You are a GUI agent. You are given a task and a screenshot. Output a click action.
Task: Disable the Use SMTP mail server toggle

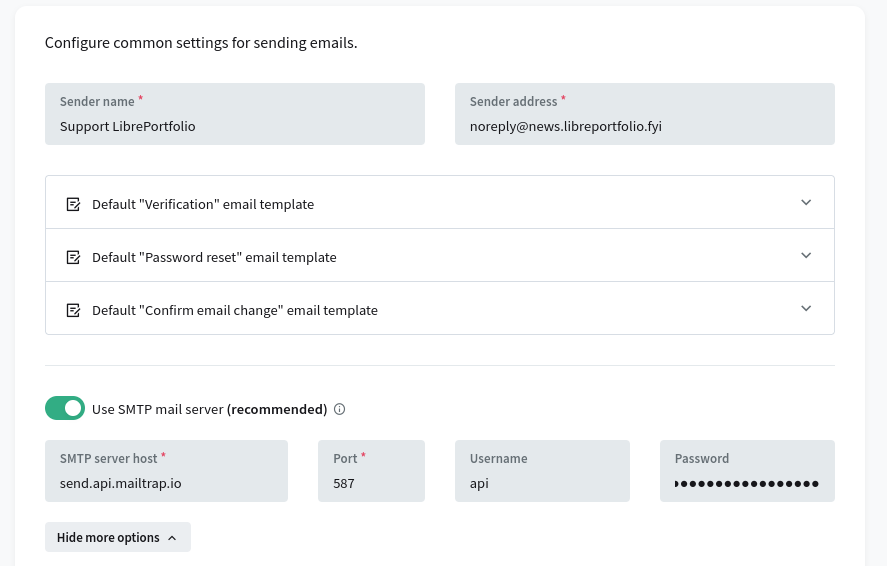(65, 408)
